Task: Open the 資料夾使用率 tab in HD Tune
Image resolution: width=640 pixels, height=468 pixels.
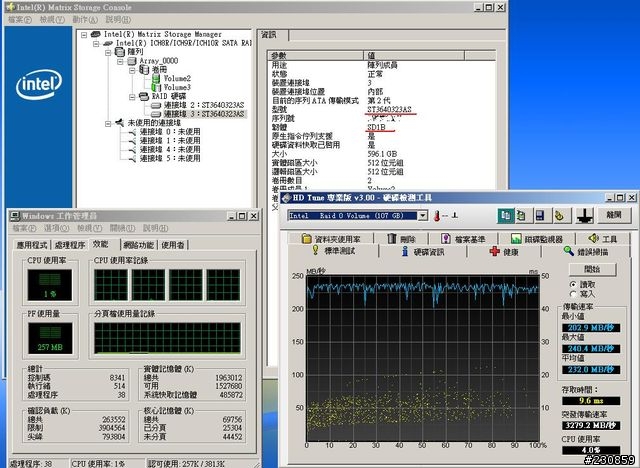Action: pos(331,239)
